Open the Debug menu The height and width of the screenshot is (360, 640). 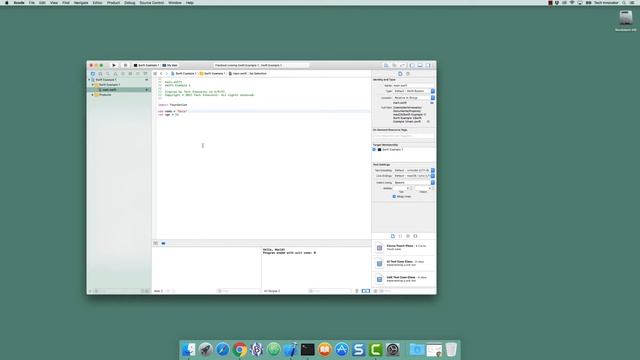(x=129, y=3)
